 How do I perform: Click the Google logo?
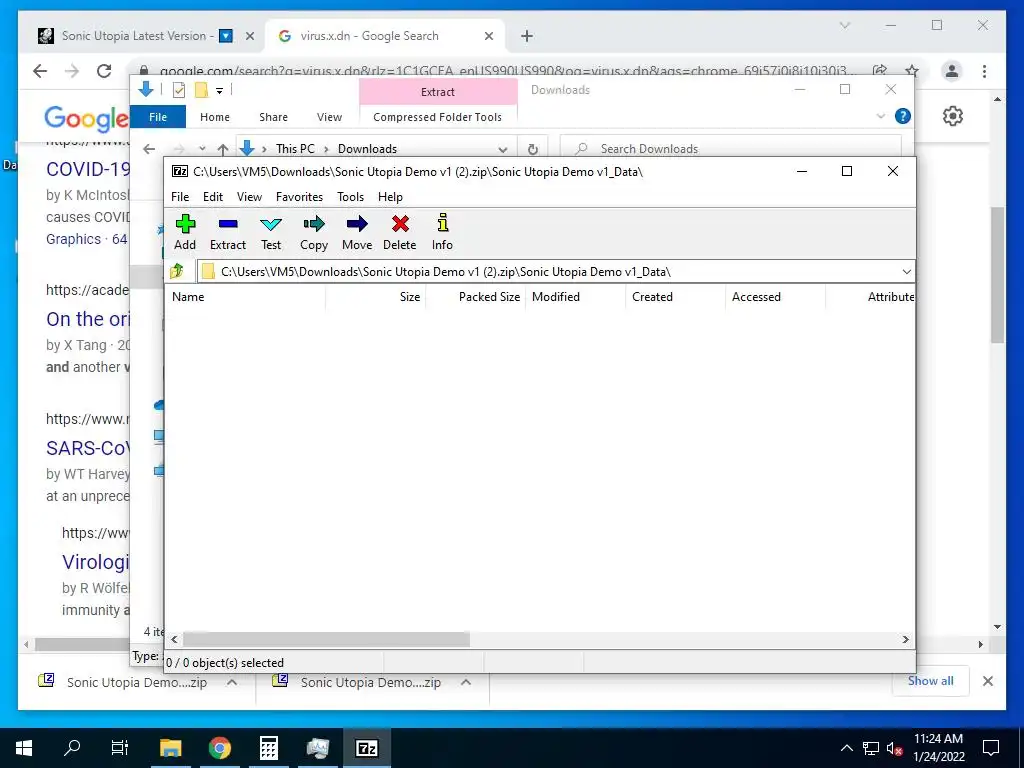tap(86, 119)
